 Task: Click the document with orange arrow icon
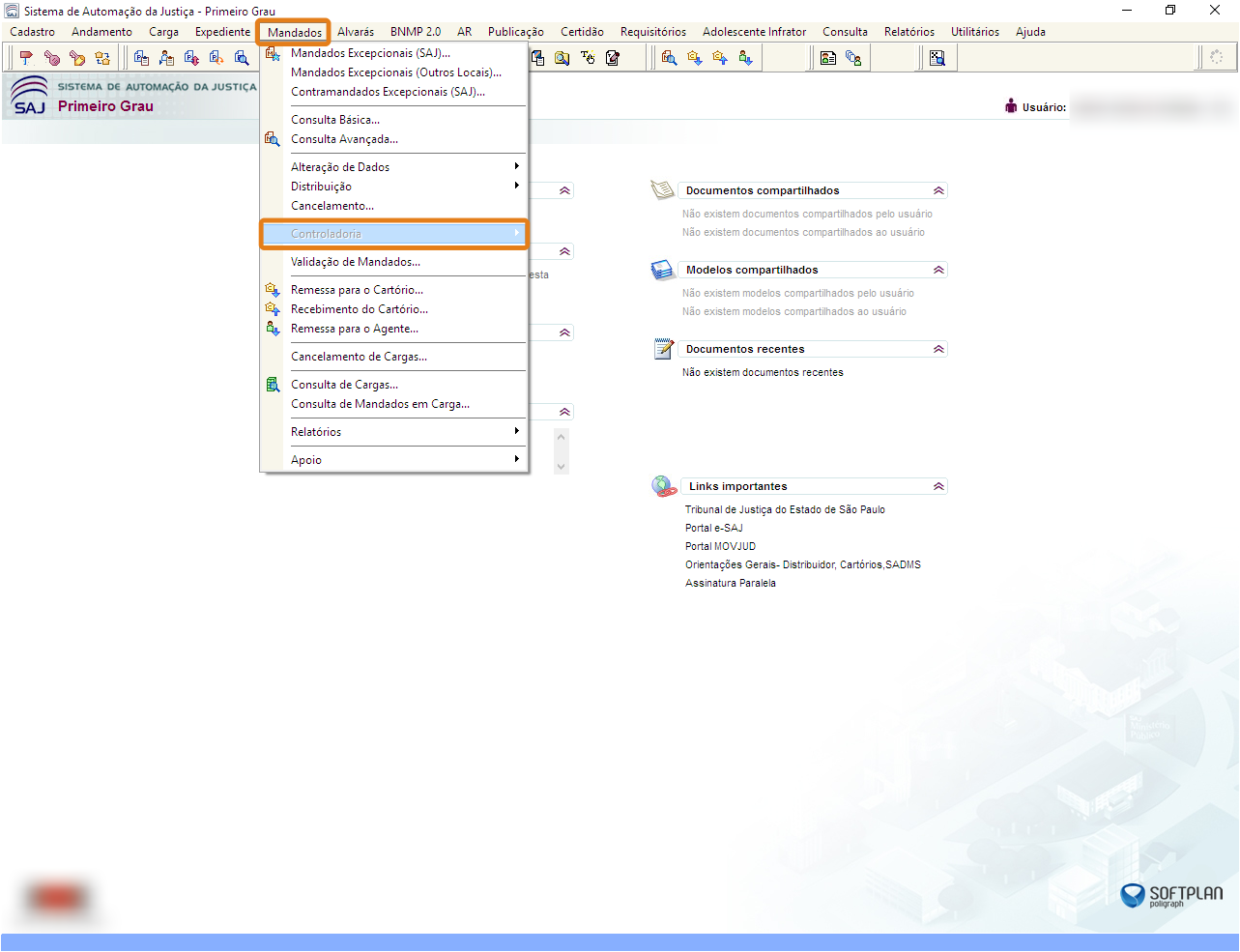coord(216,58)
